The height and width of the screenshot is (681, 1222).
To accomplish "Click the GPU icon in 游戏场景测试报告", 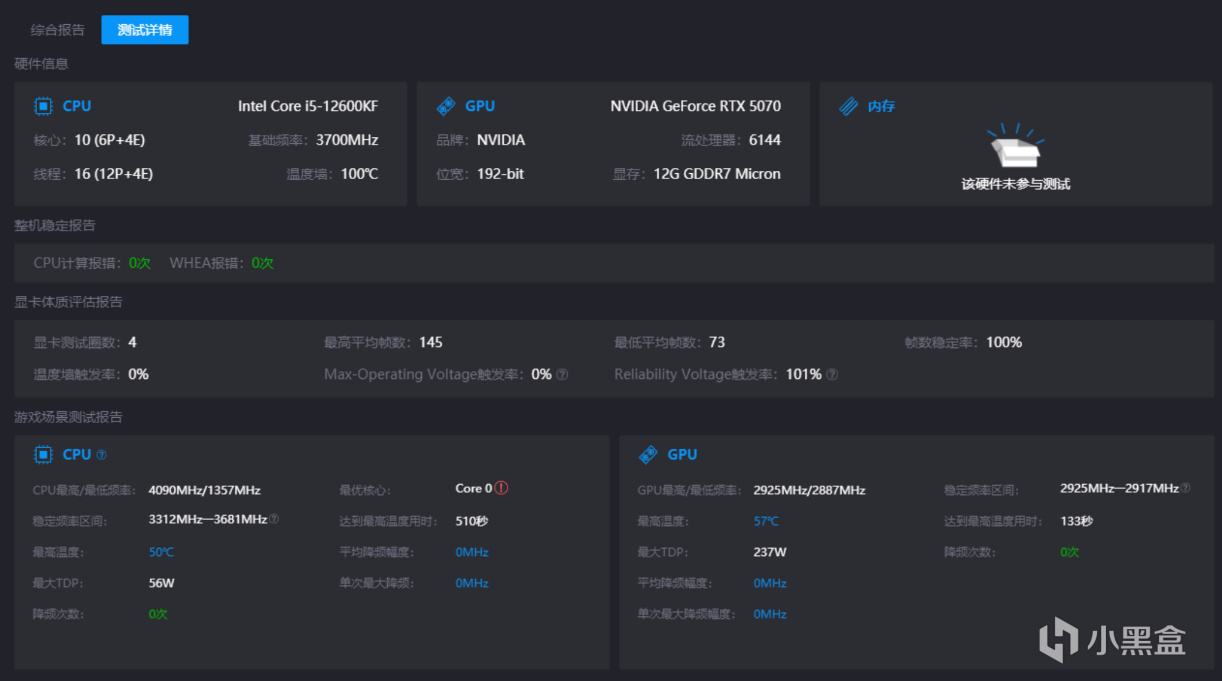I will click(648, 455).
